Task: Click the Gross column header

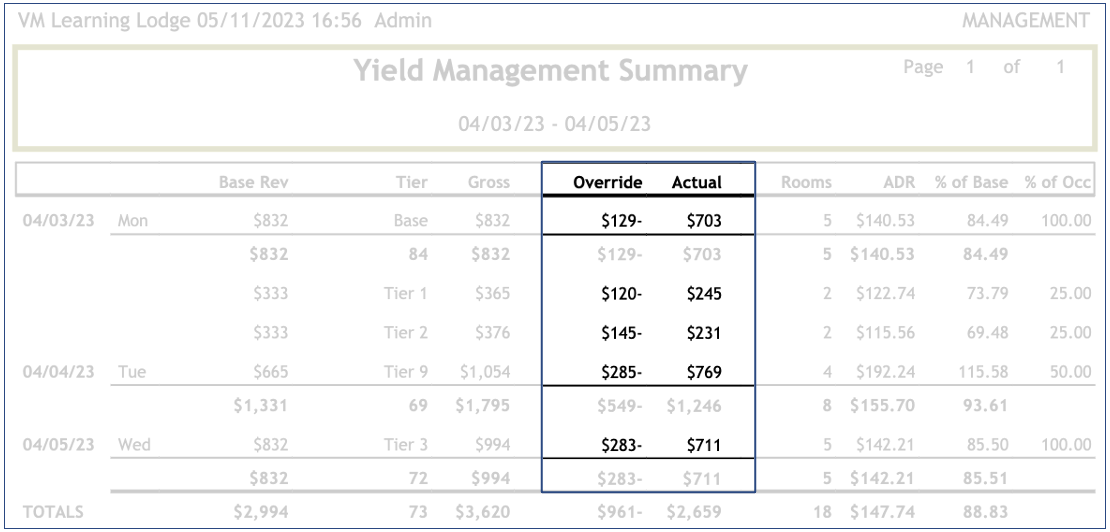Action: tap(489, 183)
